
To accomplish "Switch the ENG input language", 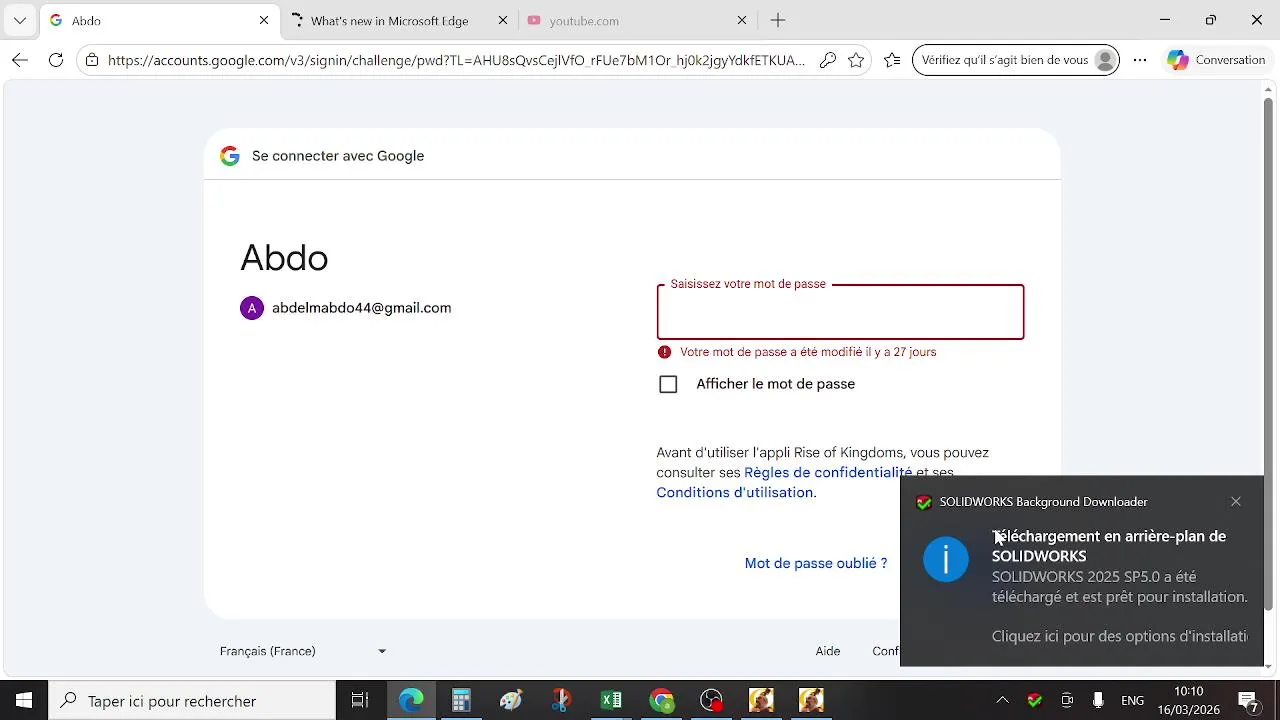I will pyautogui.click(x=1132, y=701).
